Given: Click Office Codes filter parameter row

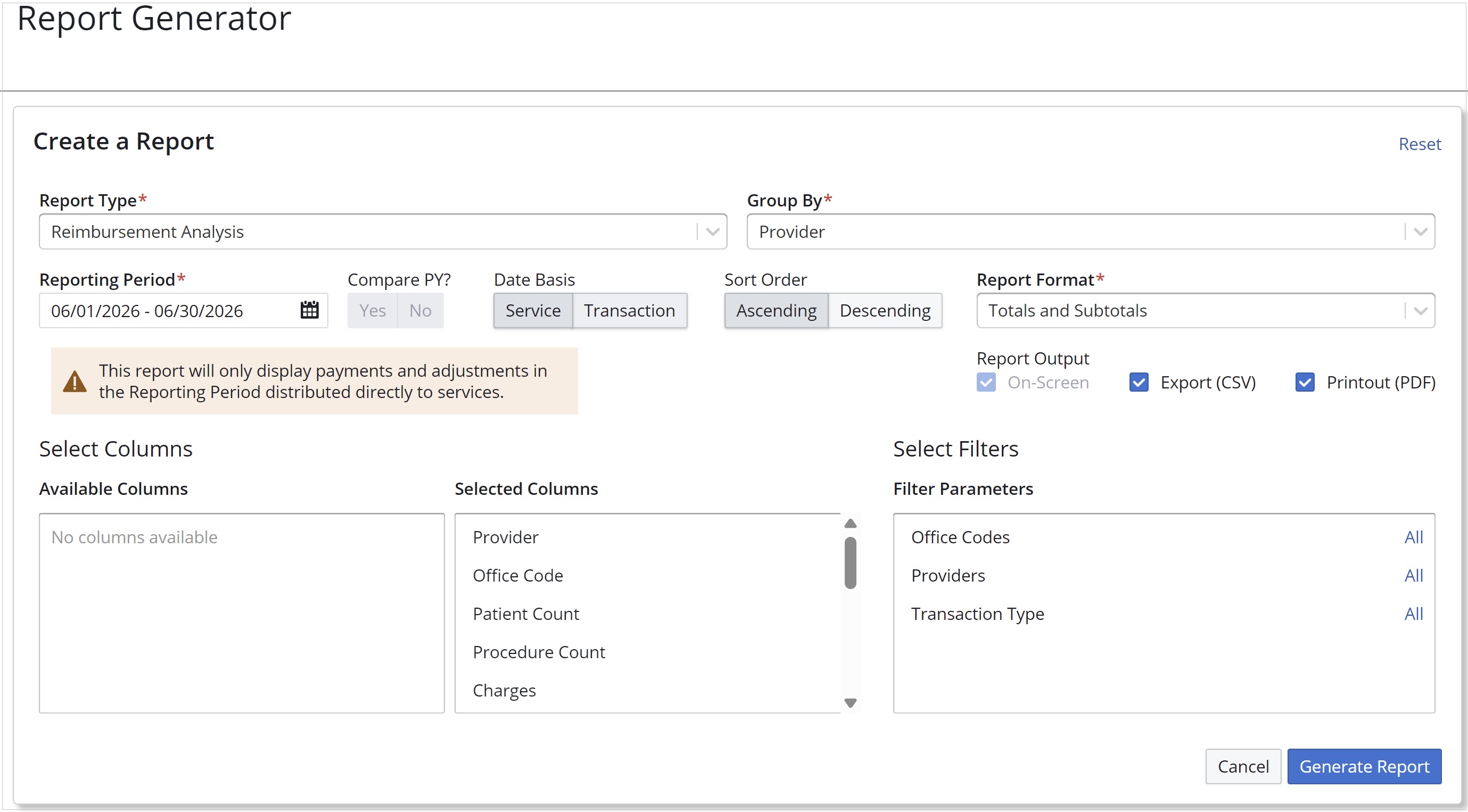Looking at the screenshot, I should tap(1164, 537).
